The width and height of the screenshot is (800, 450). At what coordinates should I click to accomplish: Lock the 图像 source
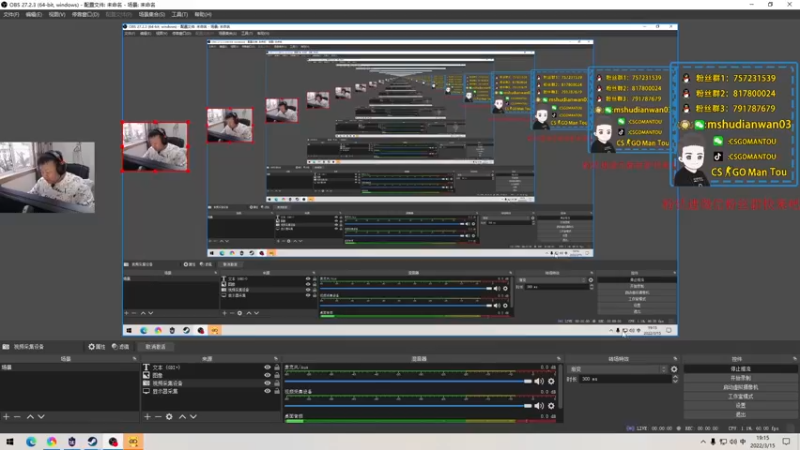pos(277,375)
